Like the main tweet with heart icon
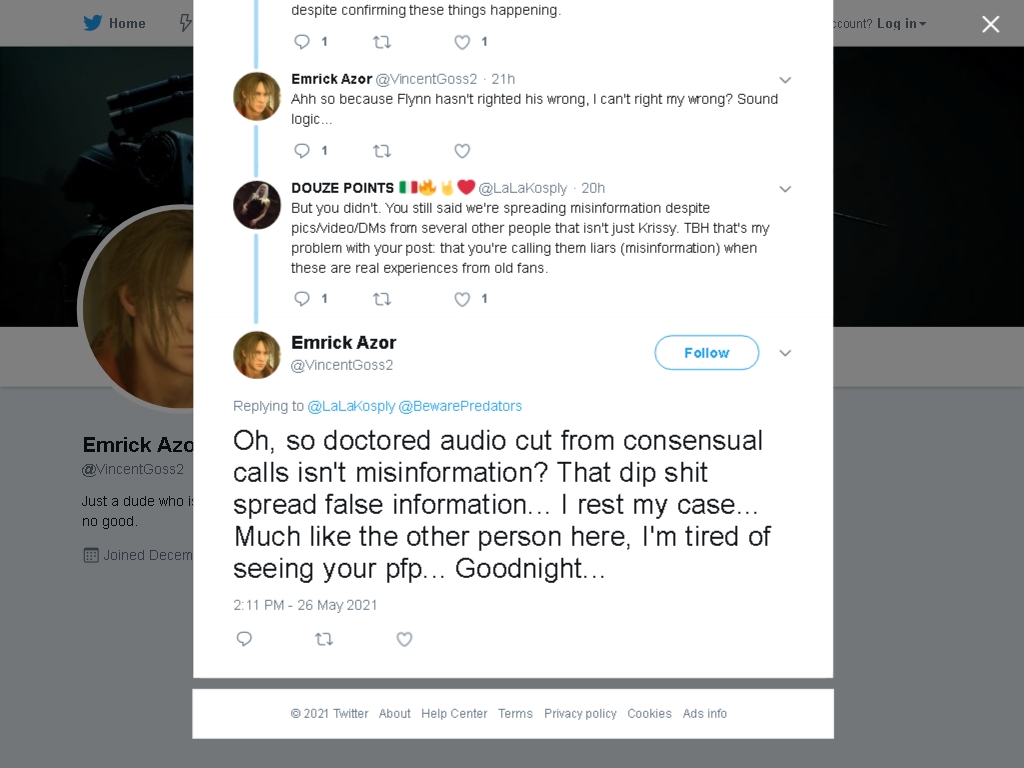The image size is (1024, 768). click(404, 639)
